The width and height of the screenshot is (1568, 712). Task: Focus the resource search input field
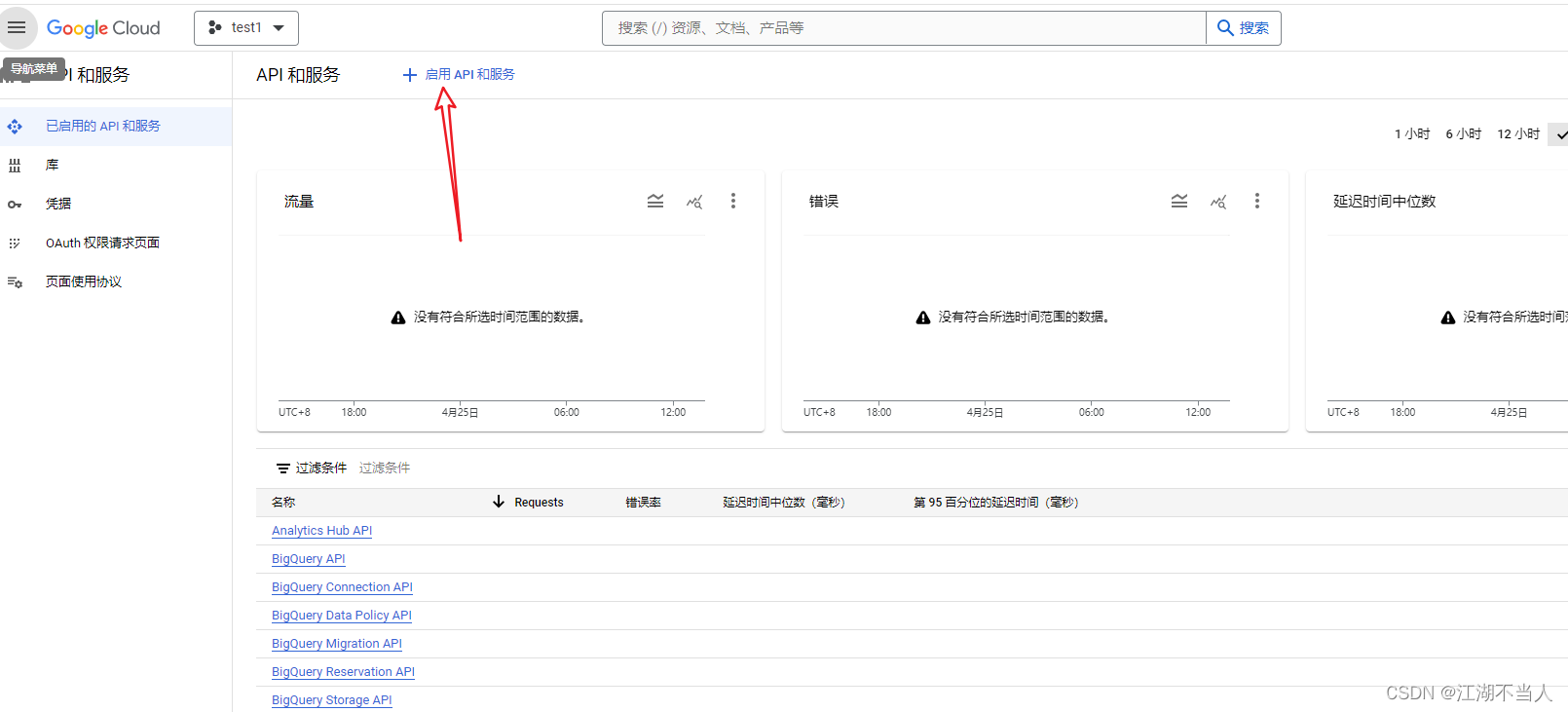pyautogui.click(x=904, y=28)
